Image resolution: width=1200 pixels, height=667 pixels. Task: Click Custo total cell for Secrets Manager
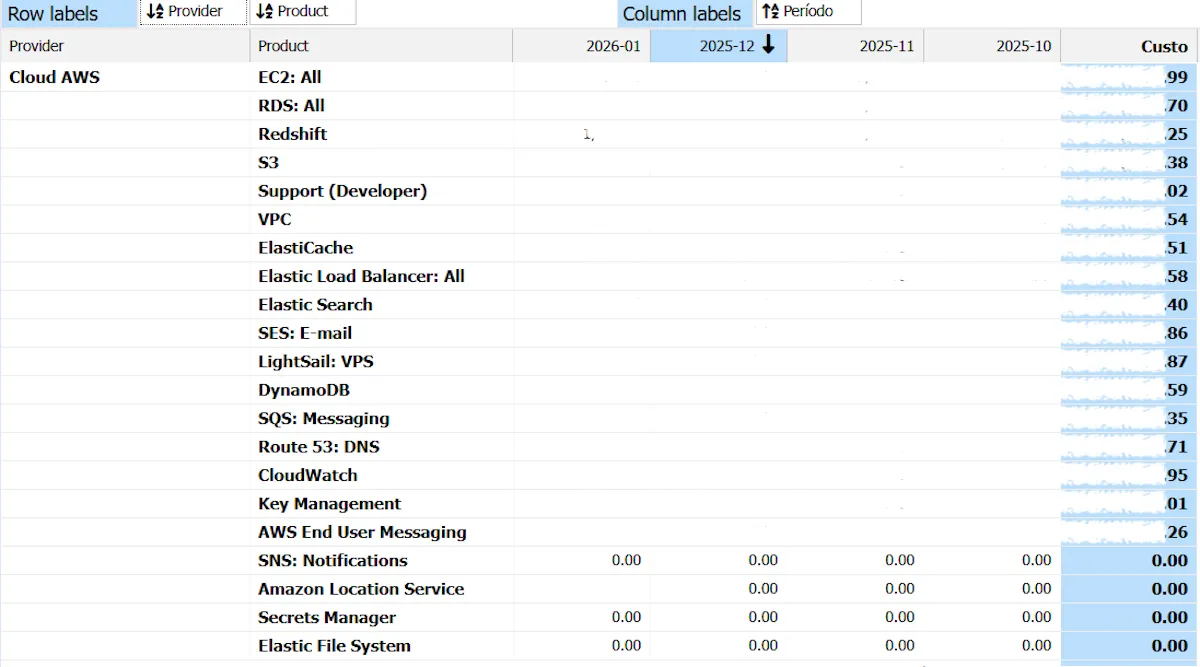click(x=1129, y=617)
